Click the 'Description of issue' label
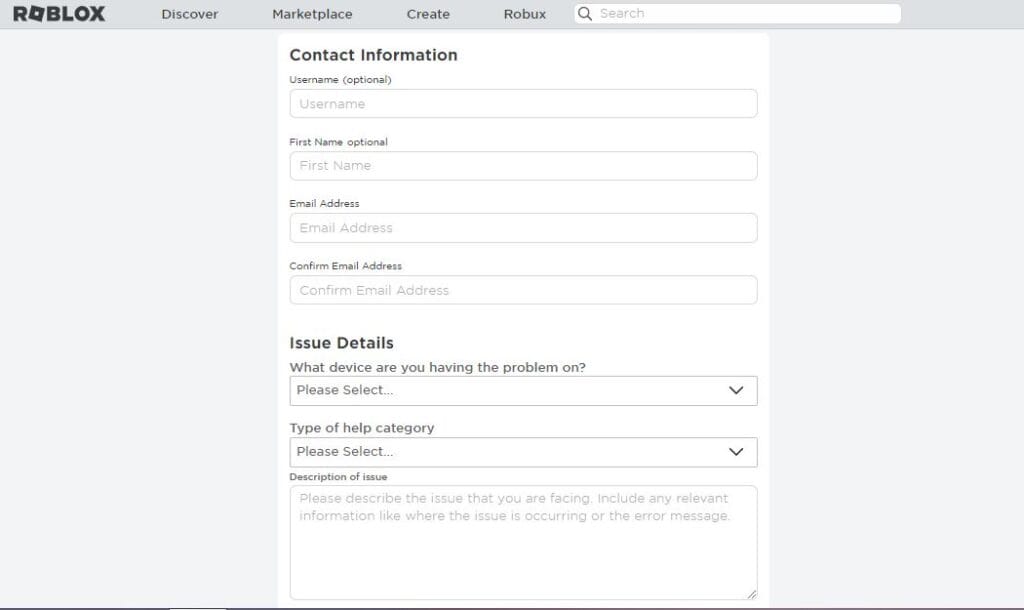 click(x=338, y=477)
